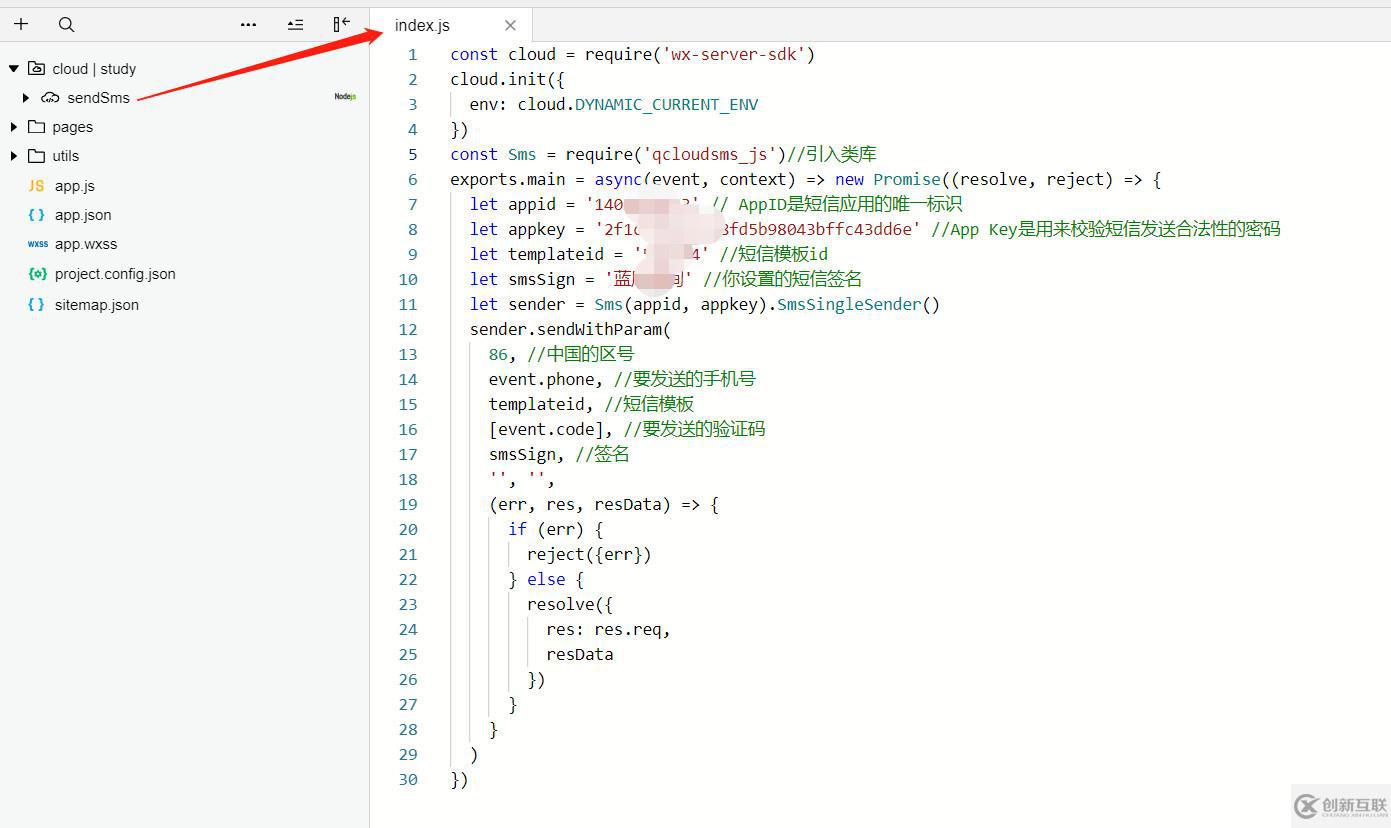Click the braces icon beside app.json
Image resolution: width=1391 pixels, height=828 pixels.
point(36,214)
